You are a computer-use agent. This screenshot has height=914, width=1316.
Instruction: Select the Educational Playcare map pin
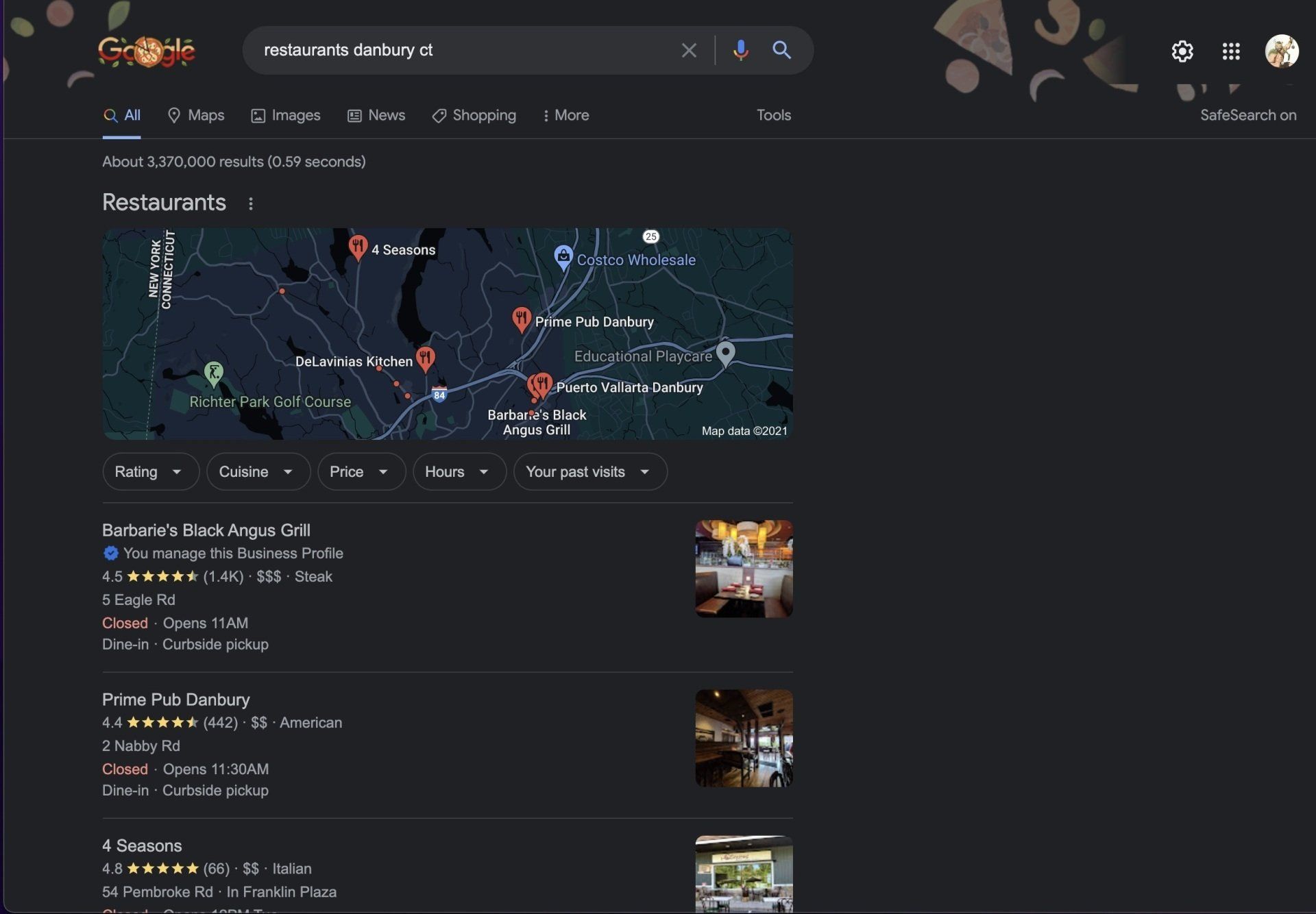tap(725, 354)
